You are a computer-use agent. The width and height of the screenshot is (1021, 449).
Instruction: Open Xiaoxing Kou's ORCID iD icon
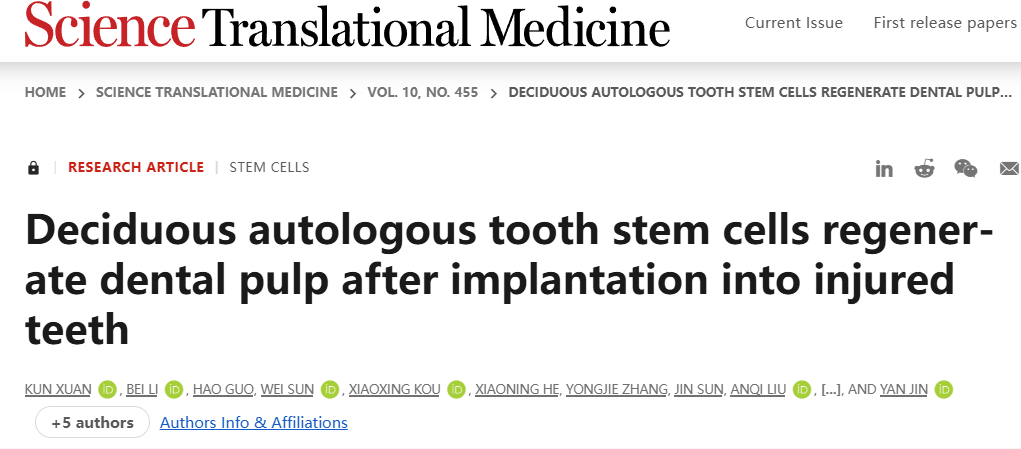(457, 389)
